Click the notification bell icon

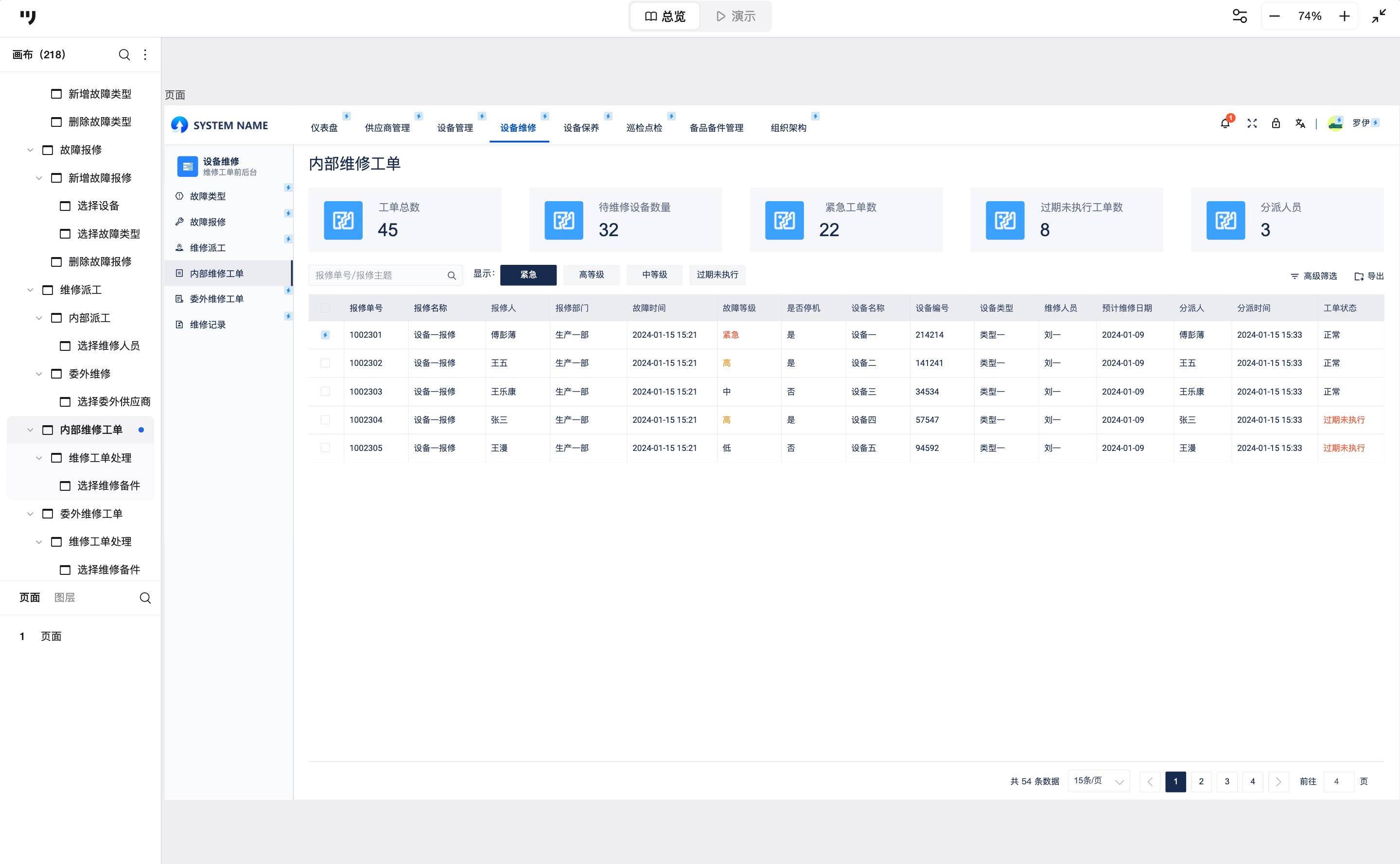(x=1225, y=123)
